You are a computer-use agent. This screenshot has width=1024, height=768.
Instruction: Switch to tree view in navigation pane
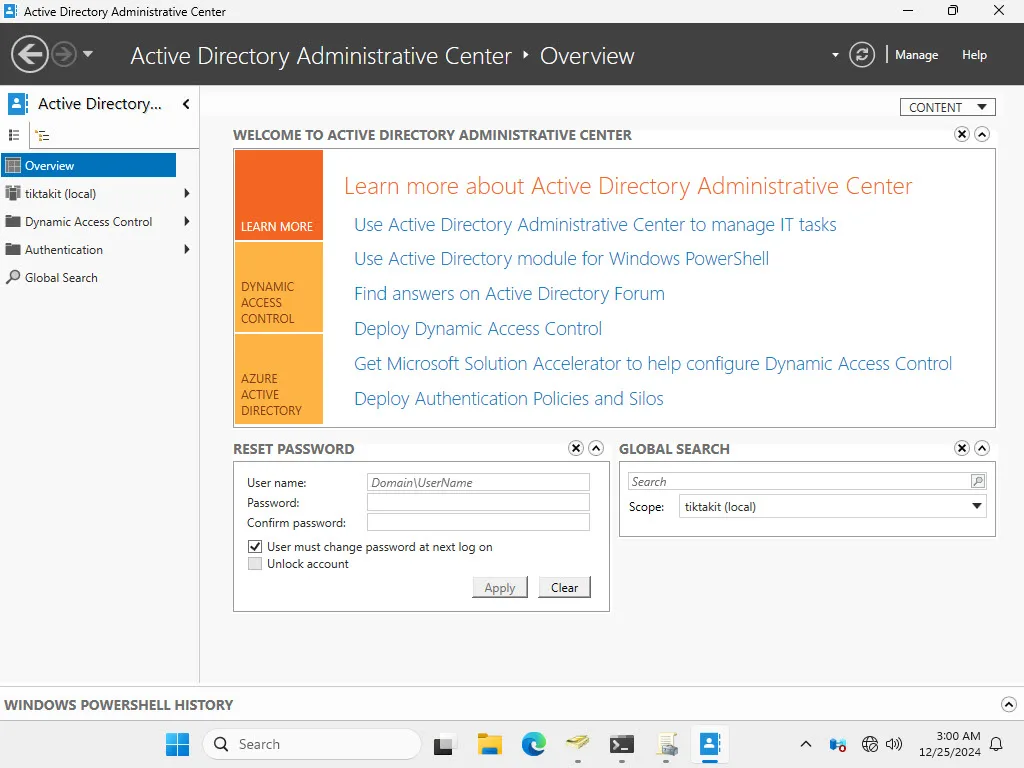pyautogui.click(x=40, y=134)
